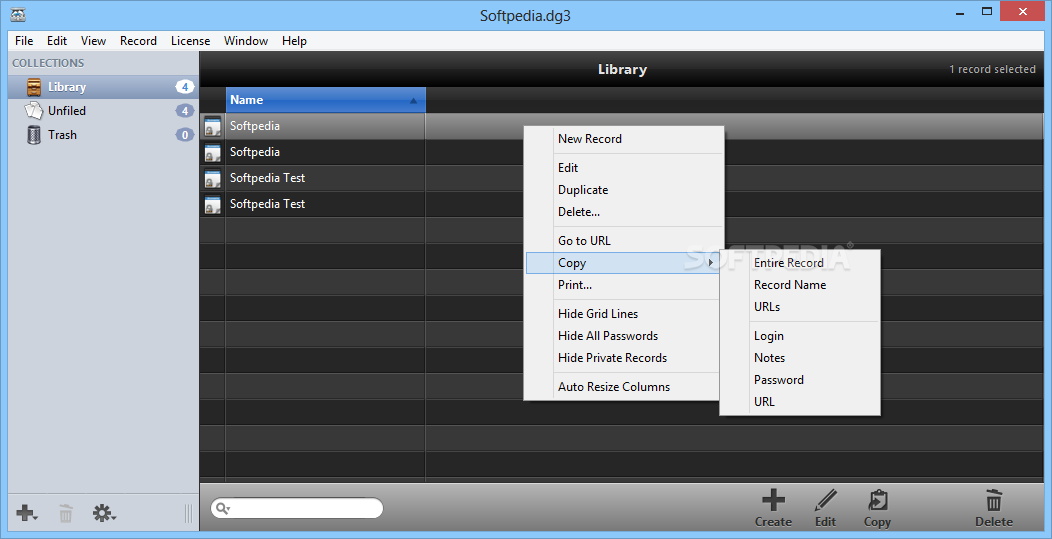Select the last Softpedia Test record name
1052x539 pixels.
[267, 205]
